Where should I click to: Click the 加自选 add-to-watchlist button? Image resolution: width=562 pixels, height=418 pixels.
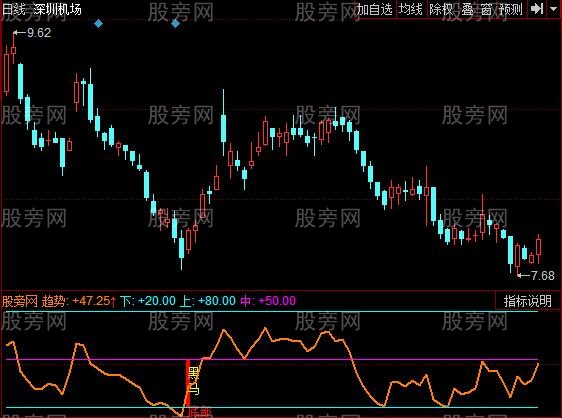point(375,9)
